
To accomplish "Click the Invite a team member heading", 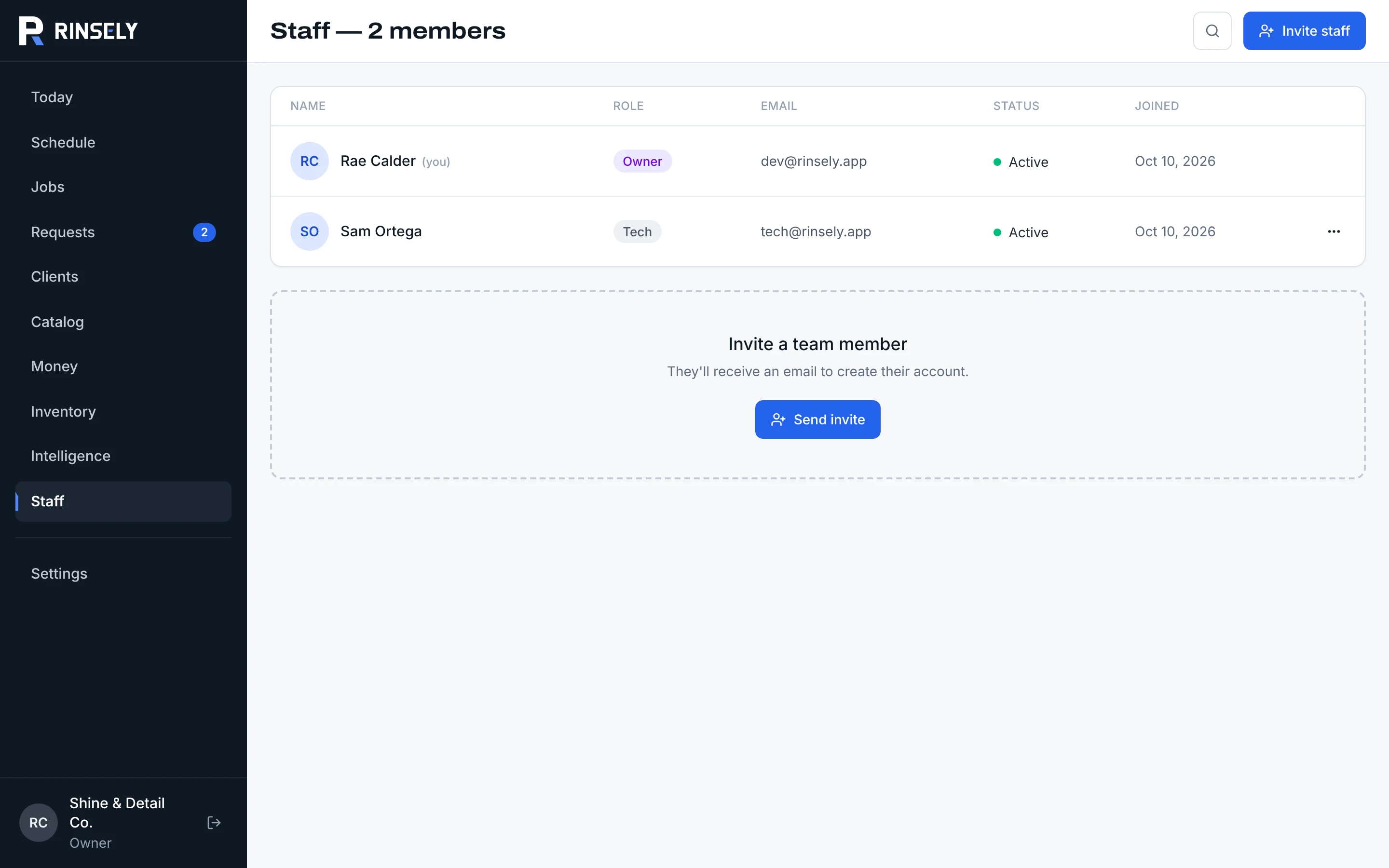I will pos(817,344).
